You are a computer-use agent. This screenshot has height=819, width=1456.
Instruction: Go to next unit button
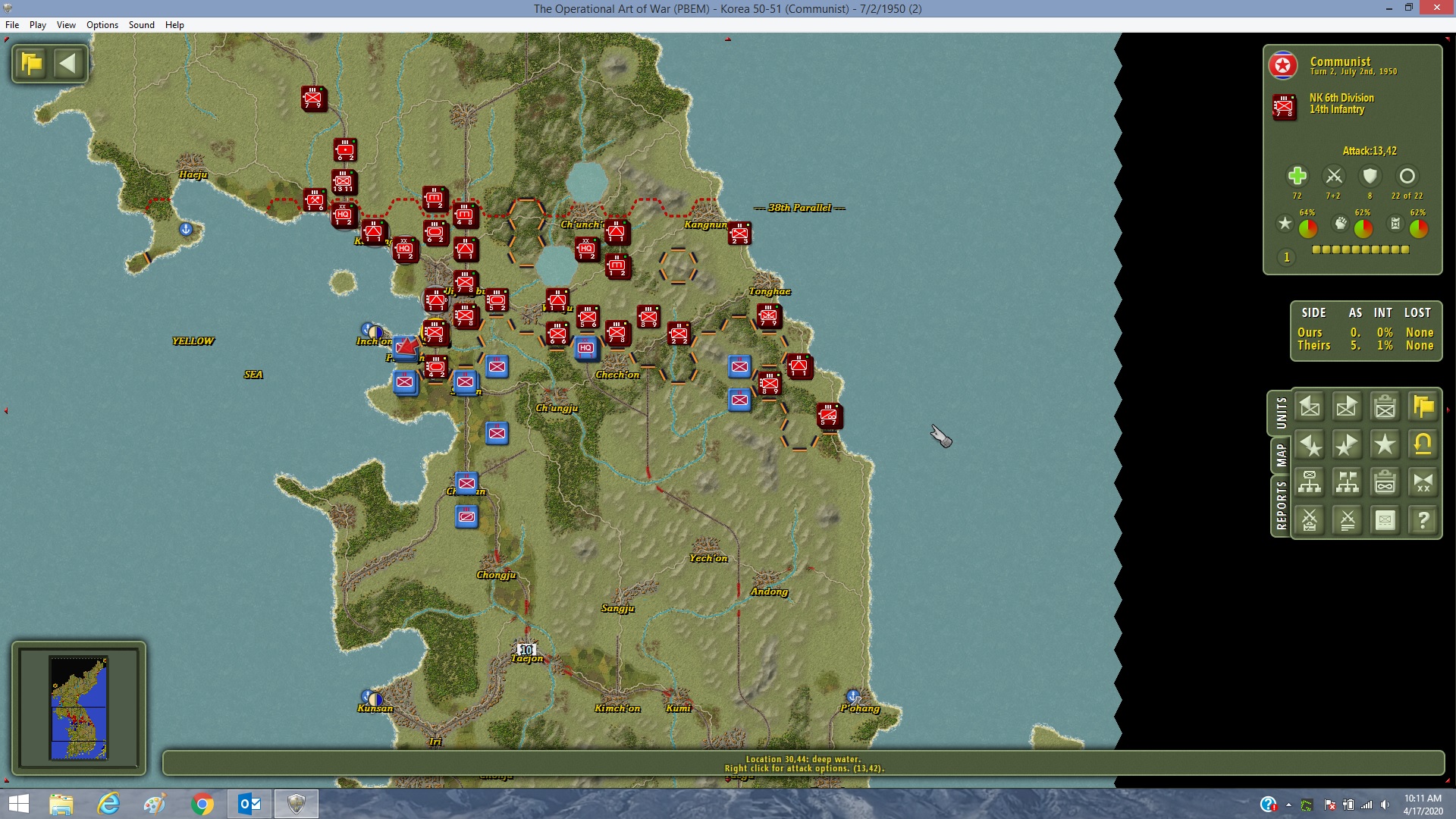pos(1348,407)
